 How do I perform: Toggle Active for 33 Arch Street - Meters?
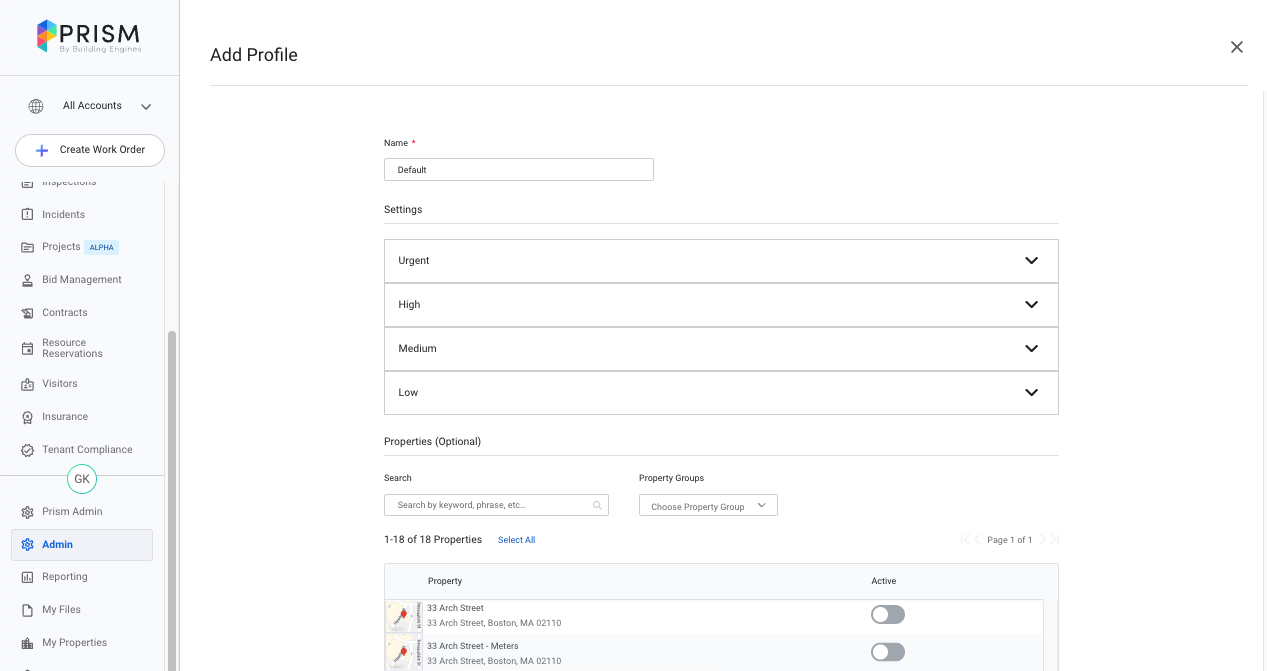pos(887,652)
